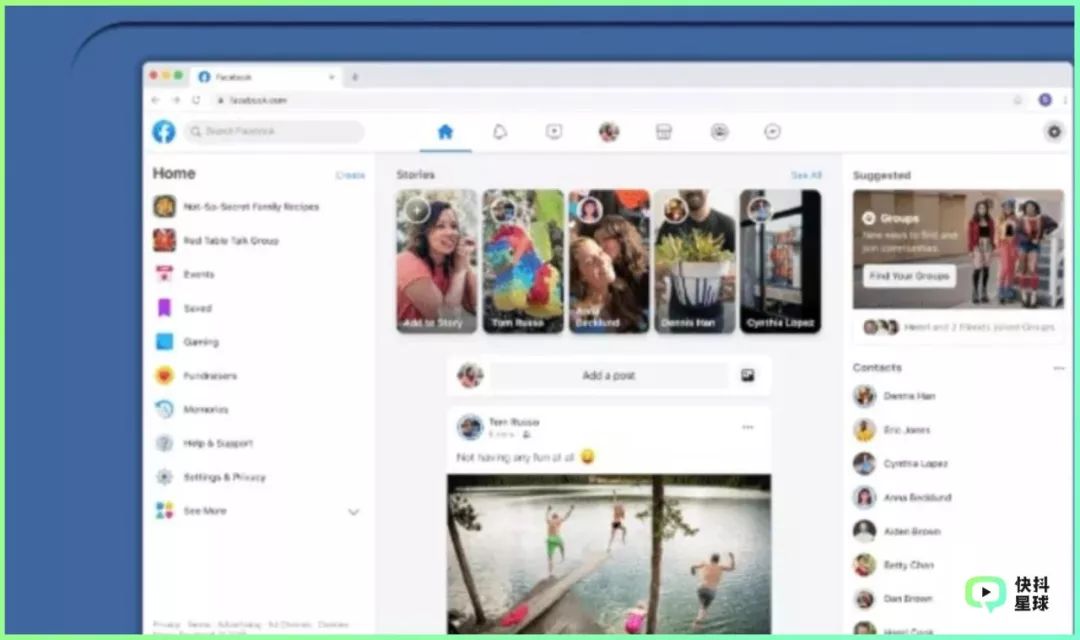Open chat with contact Dennis Han
This screenshot has width=1080, height=640.
(x=894, y=396)
